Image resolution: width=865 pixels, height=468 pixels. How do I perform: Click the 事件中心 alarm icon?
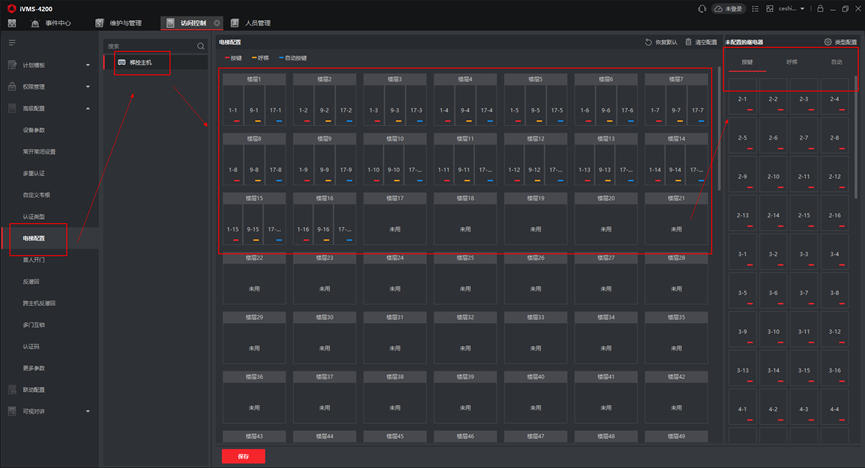(x=35, y=23)
